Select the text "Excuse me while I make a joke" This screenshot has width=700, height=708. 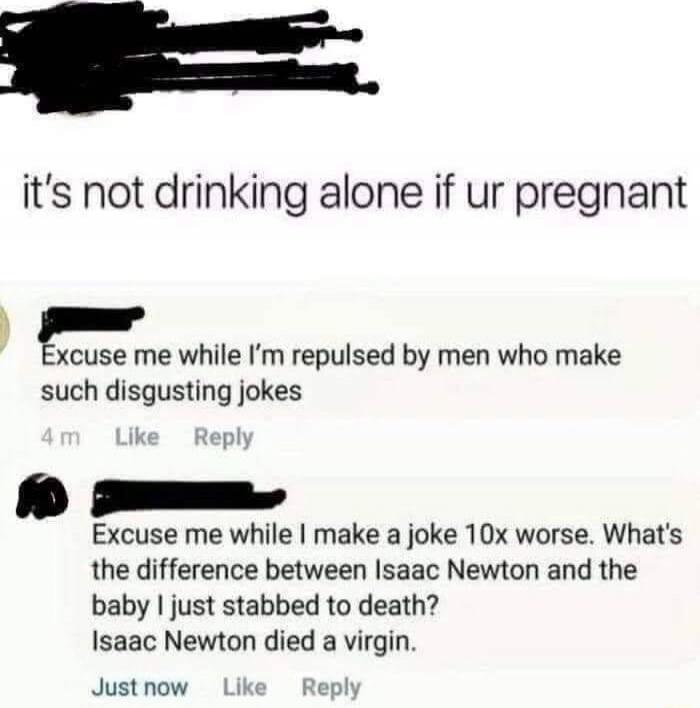[275, 535]
